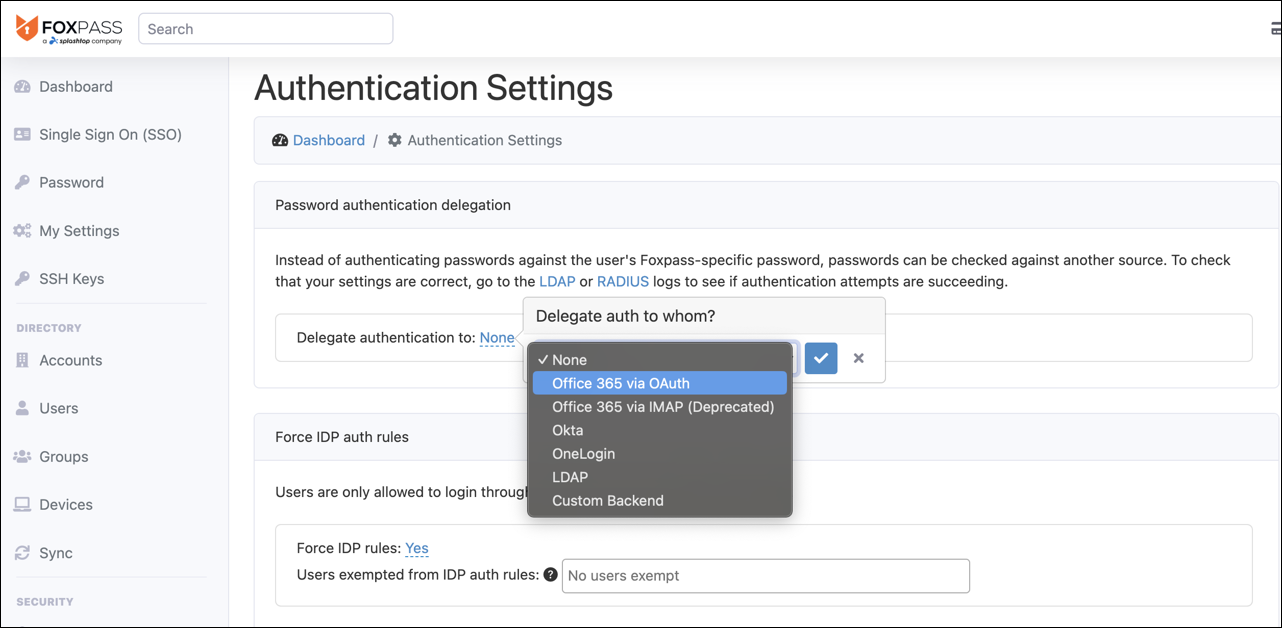Image resolution: width=1282 pixels, height=628 pixels.
Task: Click the breadcrumb settings gear icon
Action: (395, 141)
